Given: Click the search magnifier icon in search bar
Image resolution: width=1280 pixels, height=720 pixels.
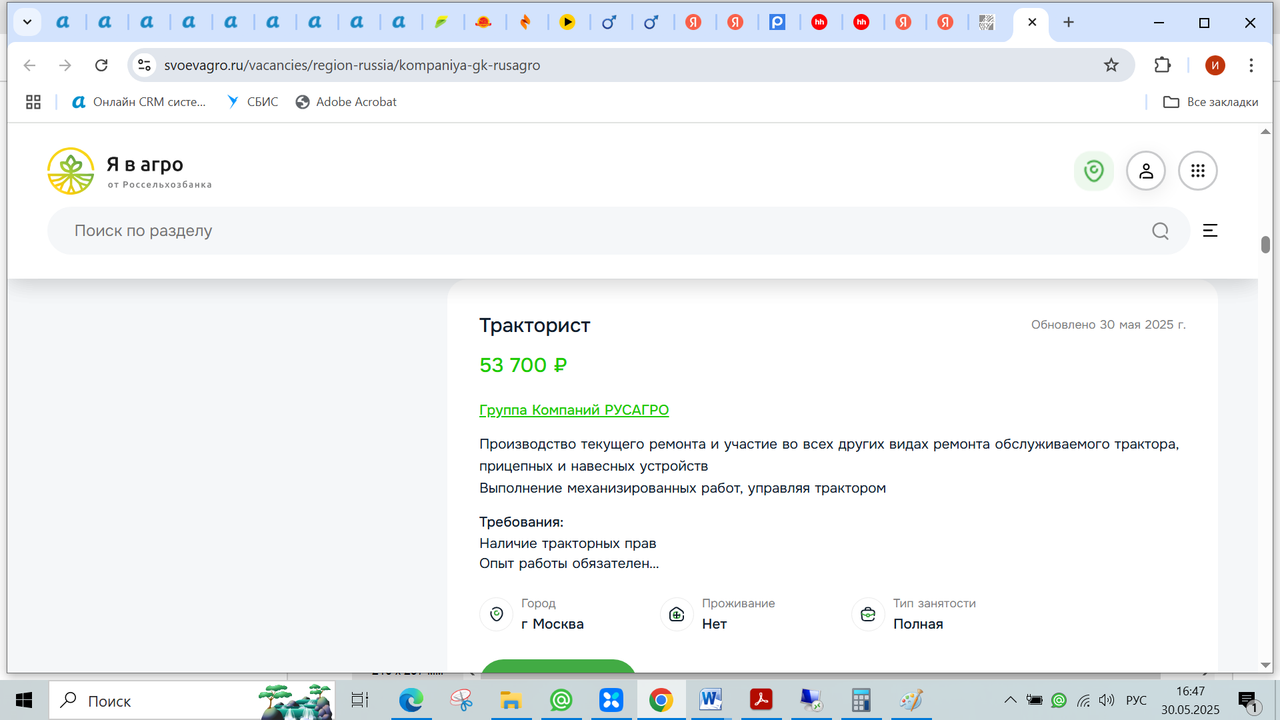Looking at the screenshot, I should tap(1160, 231).
